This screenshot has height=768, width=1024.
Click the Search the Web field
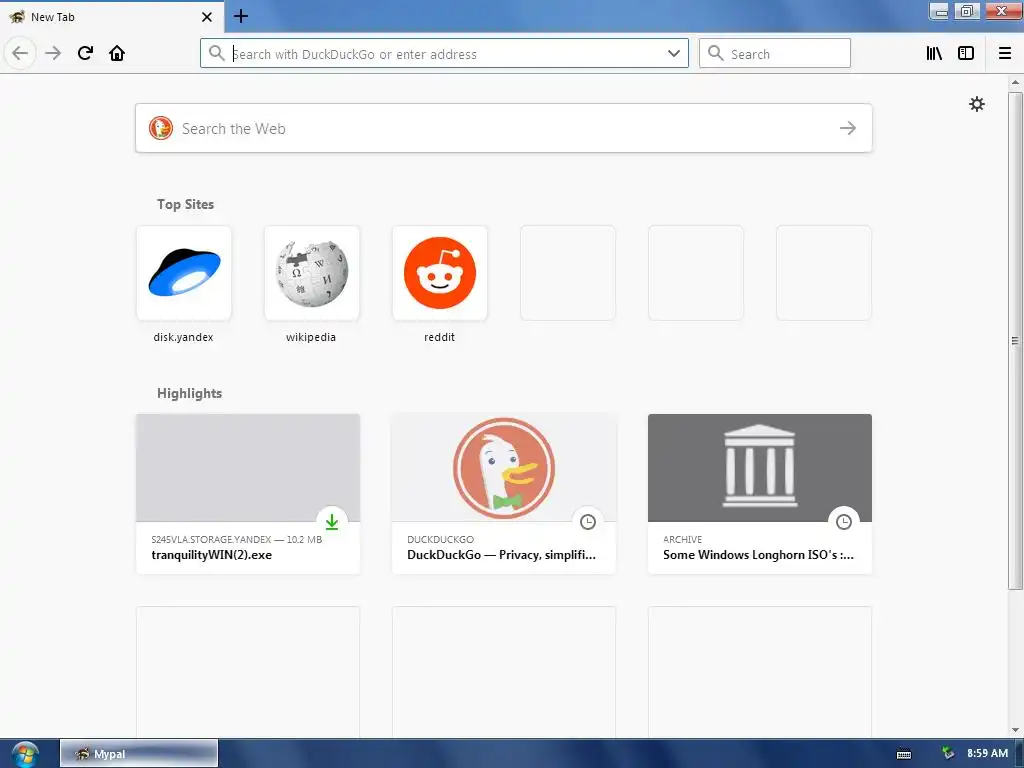coord(504,129)
